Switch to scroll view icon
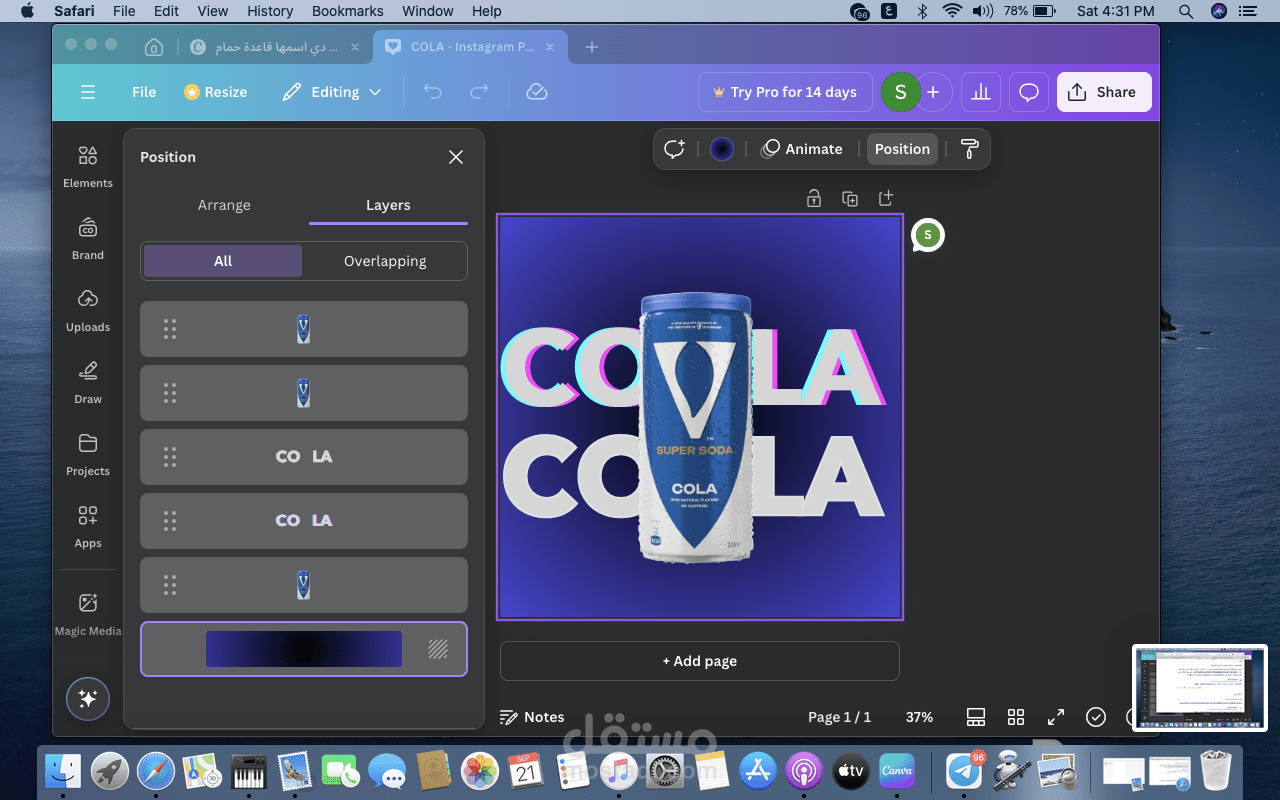 pos(976,717)
